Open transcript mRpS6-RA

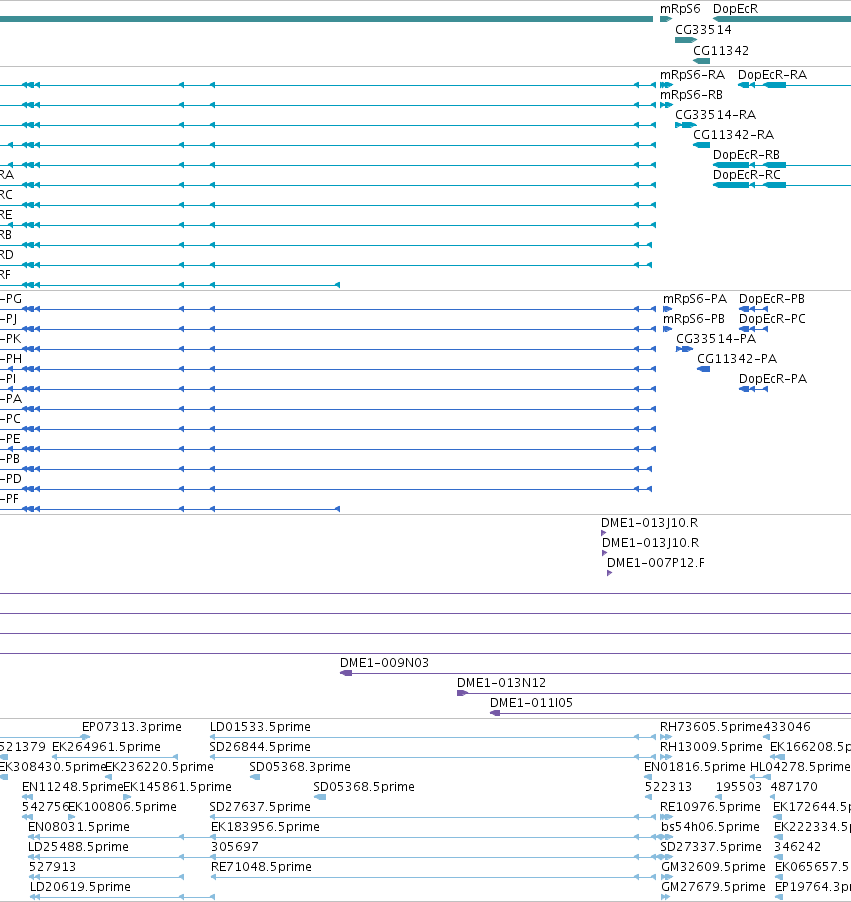[x=666, y=85]
